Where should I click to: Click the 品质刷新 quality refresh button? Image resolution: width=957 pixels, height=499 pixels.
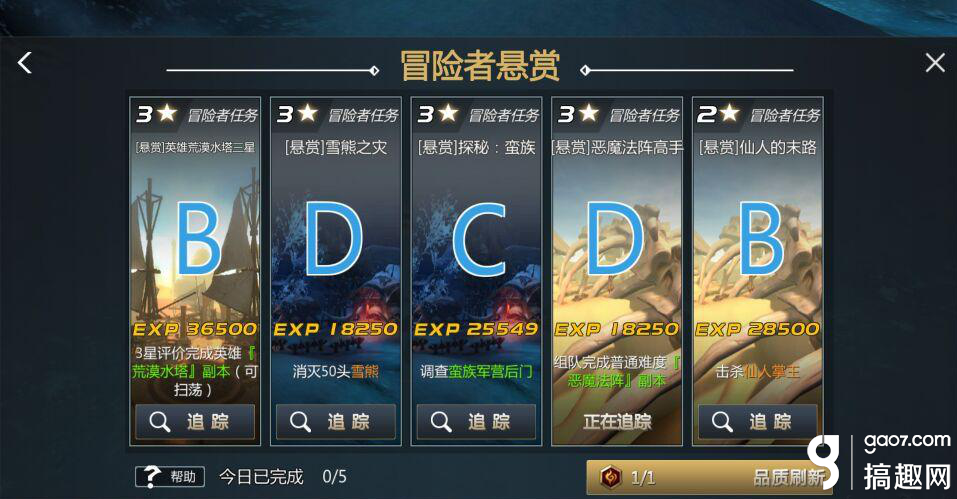pyautogui.click(x=709, y=476)
